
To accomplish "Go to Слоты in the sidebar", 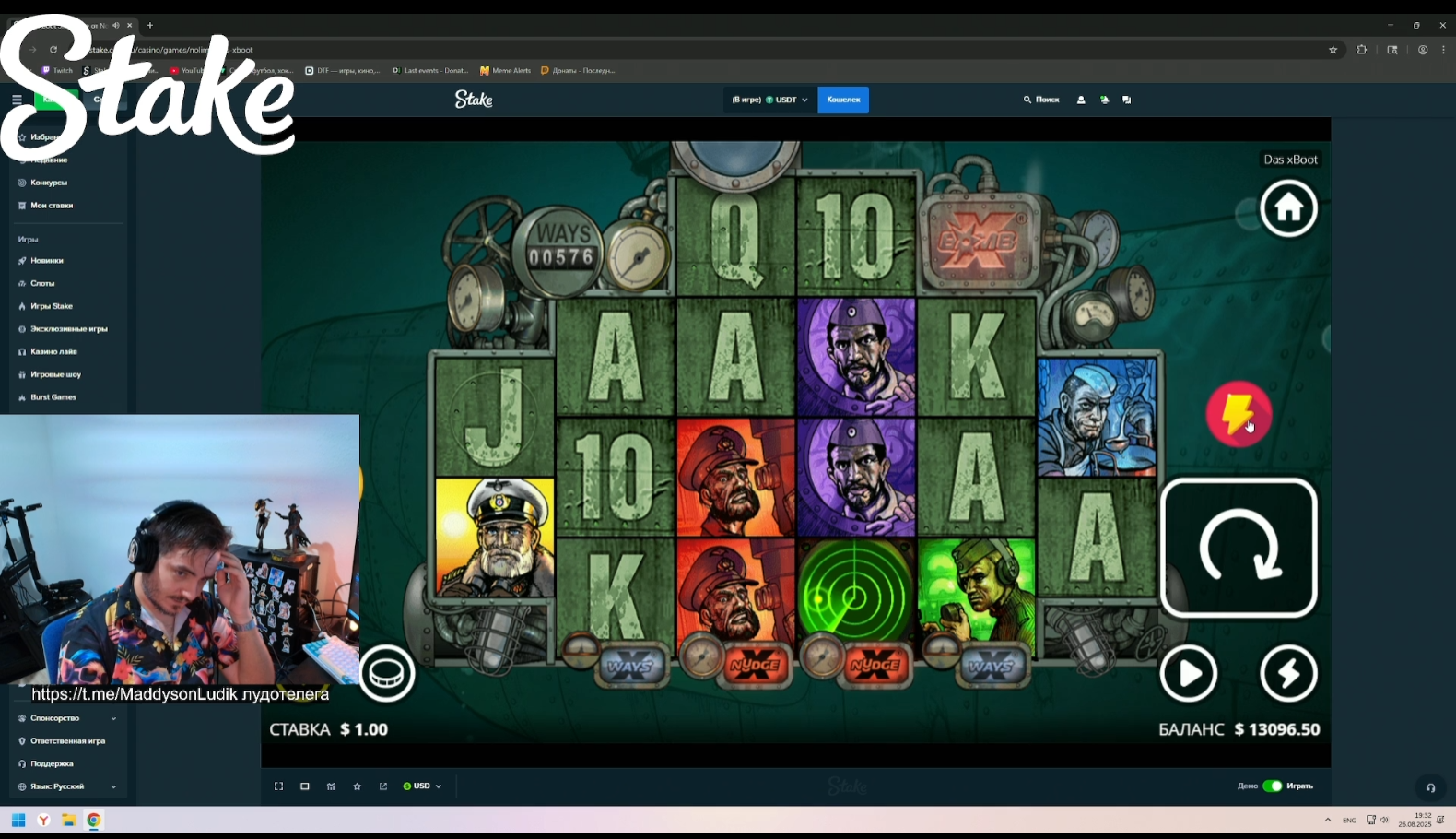I will pos(42,284).
